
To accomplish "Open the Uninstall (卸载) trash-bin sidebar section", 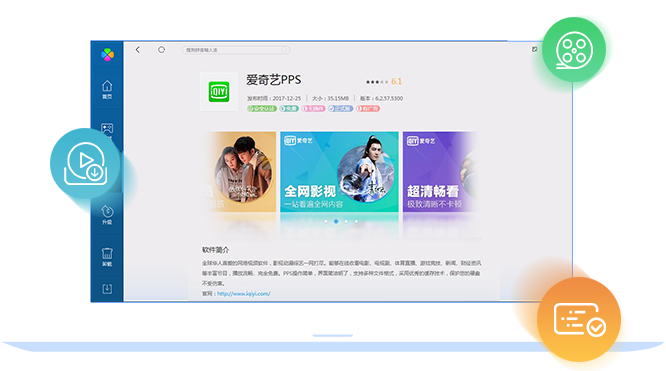I will (107, 257).
